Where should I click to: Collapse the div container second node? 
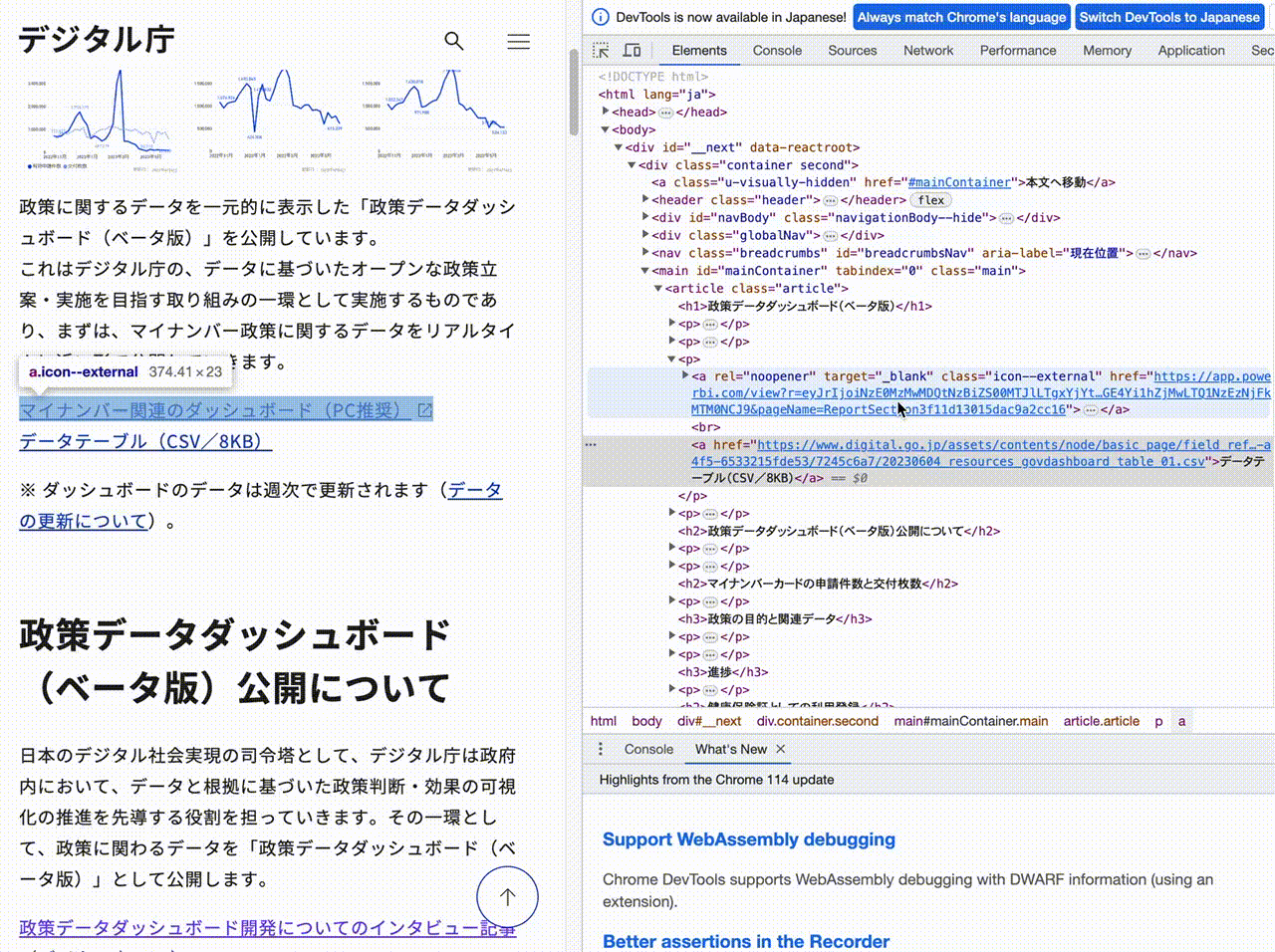(x=632, y=165)
